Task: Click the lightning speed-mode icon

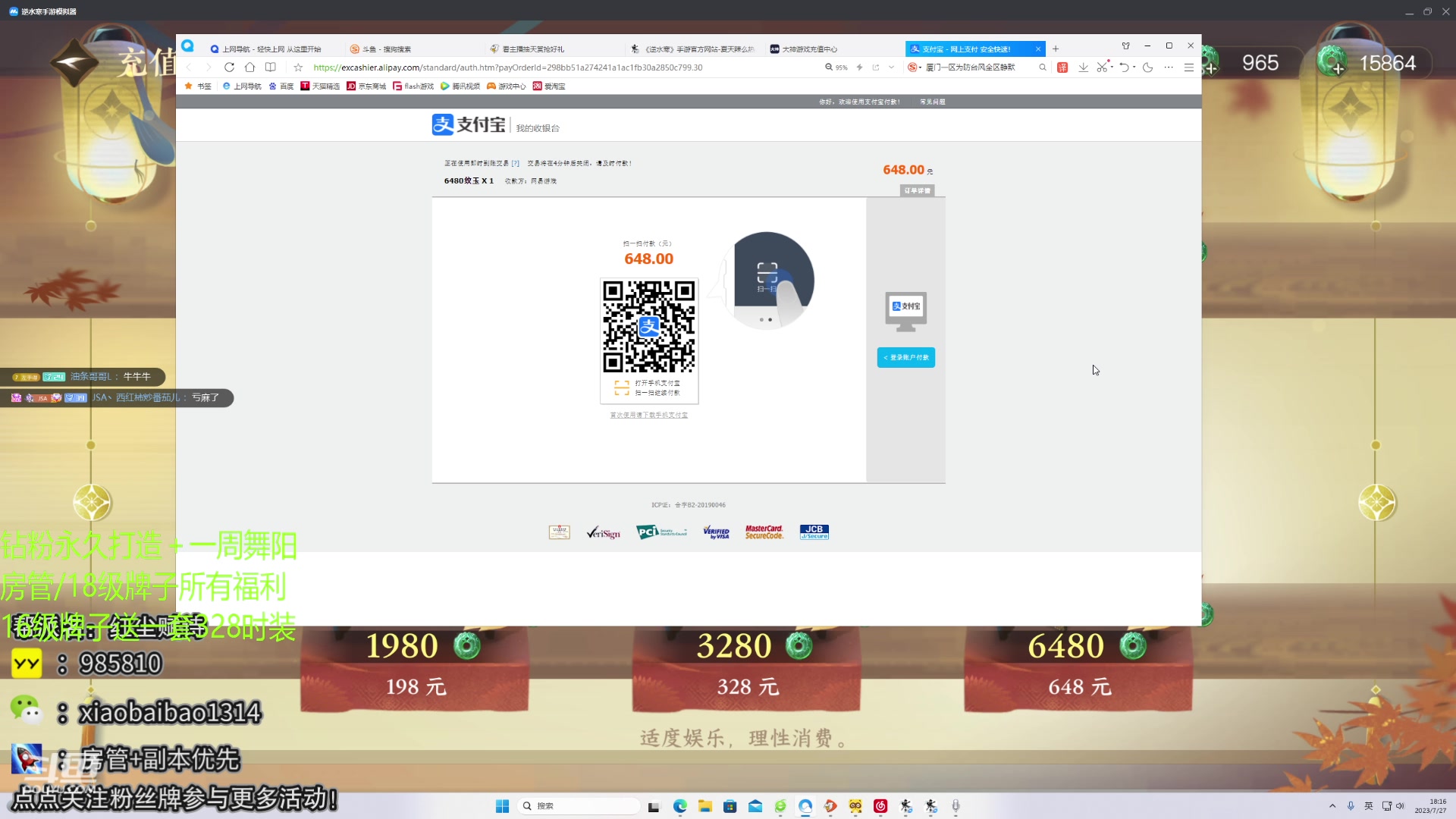Action: 859,67
